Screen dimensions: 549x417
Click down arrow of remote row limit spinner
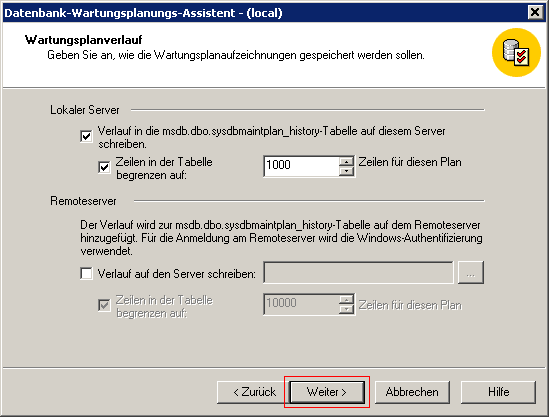(346, 309)
